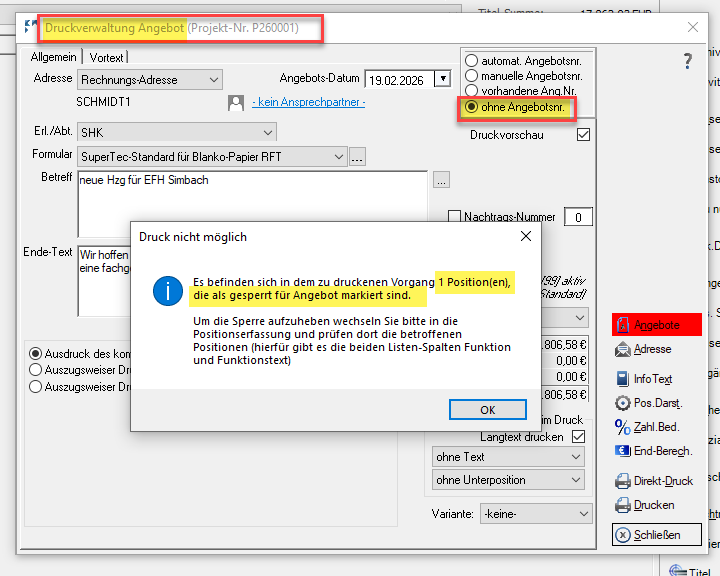Viewport: 720px width, 576px height.
Task: Open Zahl.Bed. payment terms percent button
Action: 648,427
